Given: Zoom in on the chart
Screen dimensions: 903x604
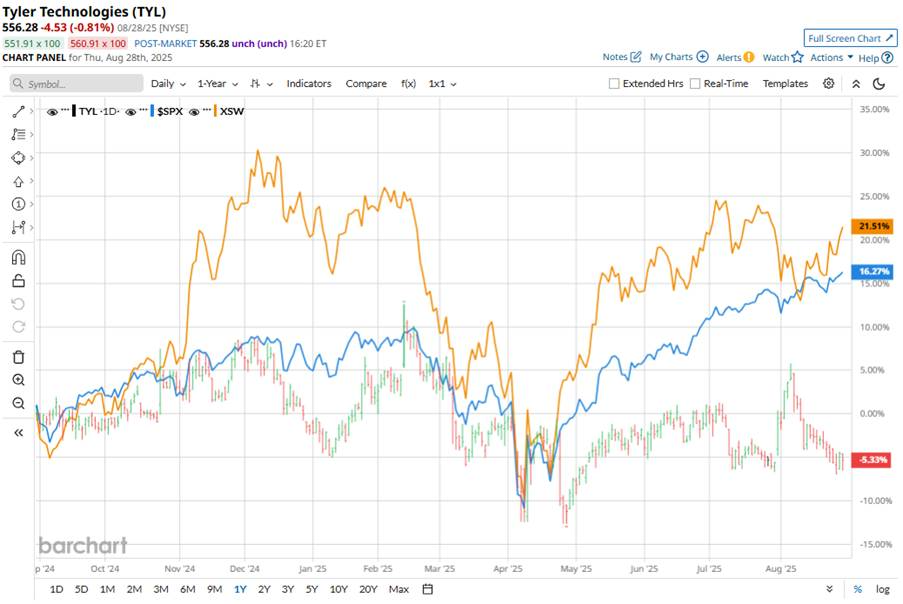Looking at the screenshot, I should coord(18,380).
